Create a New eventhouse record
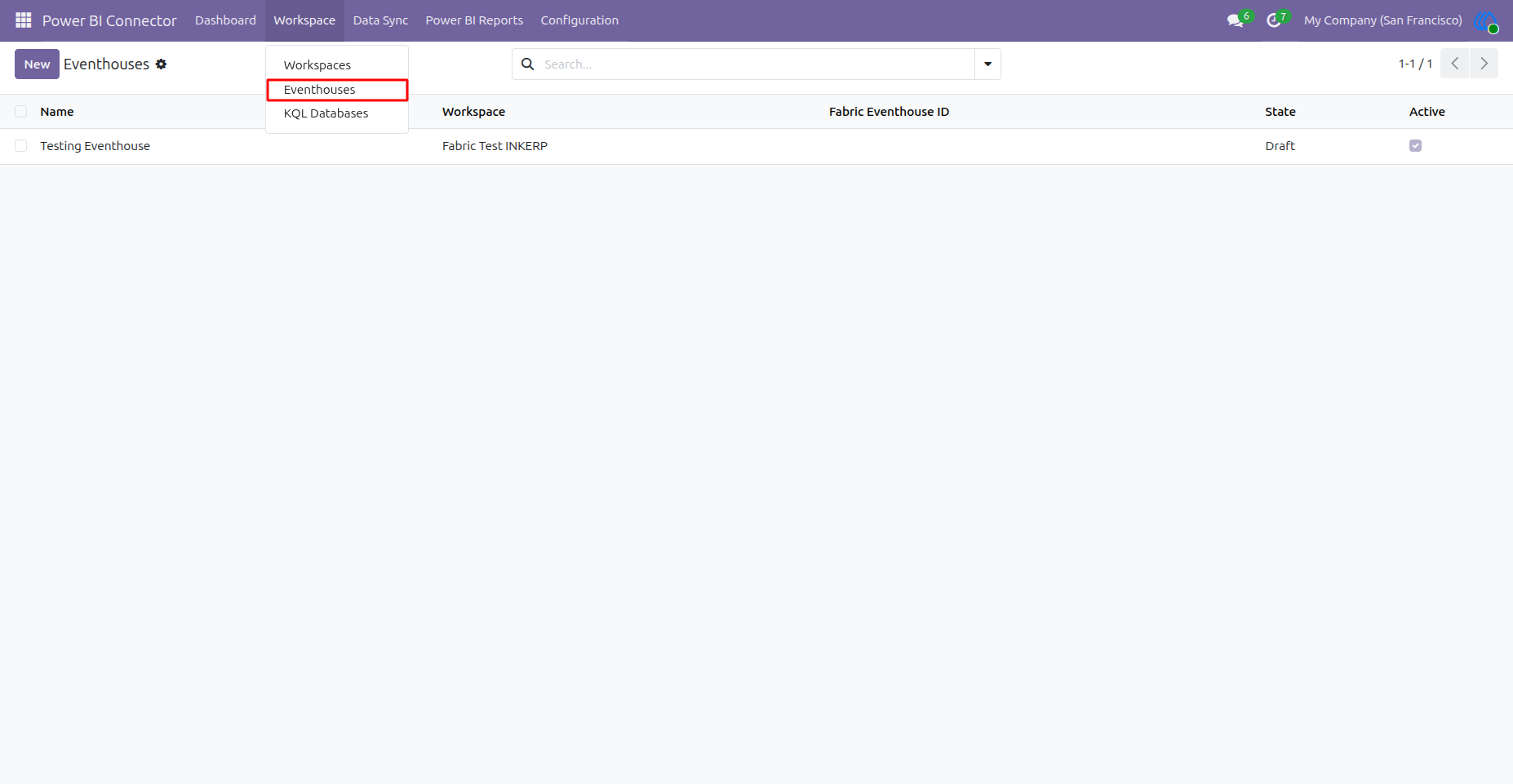Image resolution: width=1513 pixels, height=784 pixels. pyautogui.click(x=37, y=64)
